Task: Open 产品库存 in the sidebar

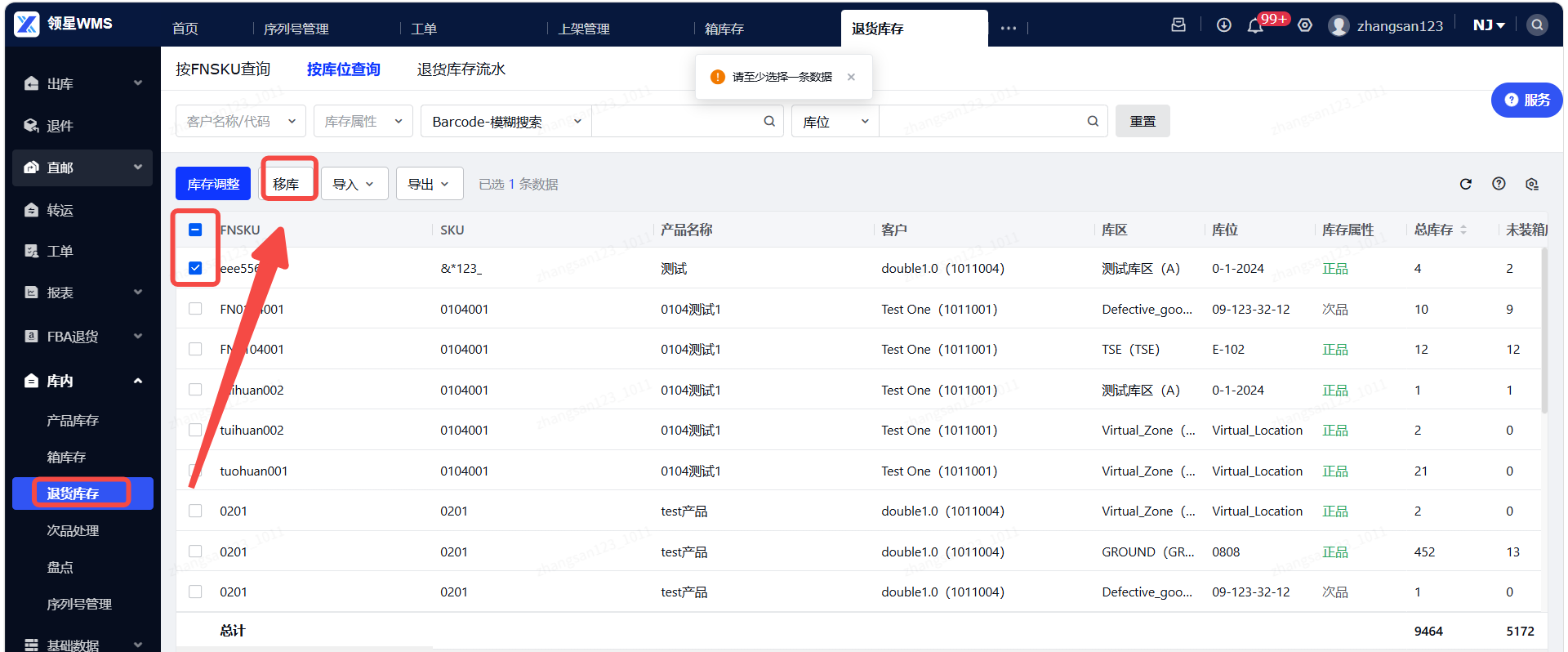Action: point(73,420)
